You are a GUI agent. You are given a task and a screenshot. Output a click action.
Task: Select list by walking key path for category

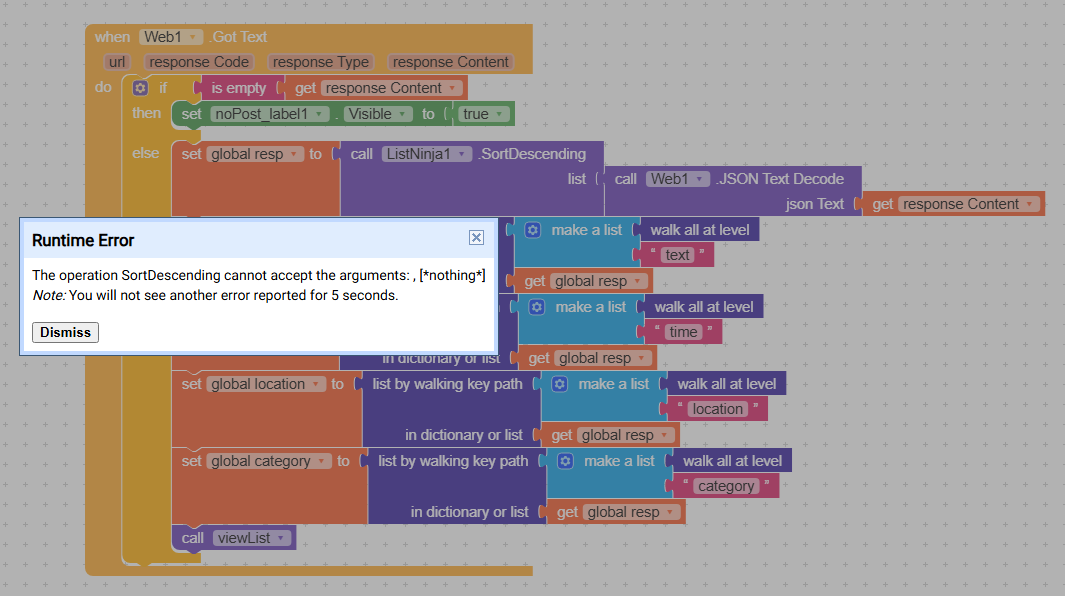point(453,461)
